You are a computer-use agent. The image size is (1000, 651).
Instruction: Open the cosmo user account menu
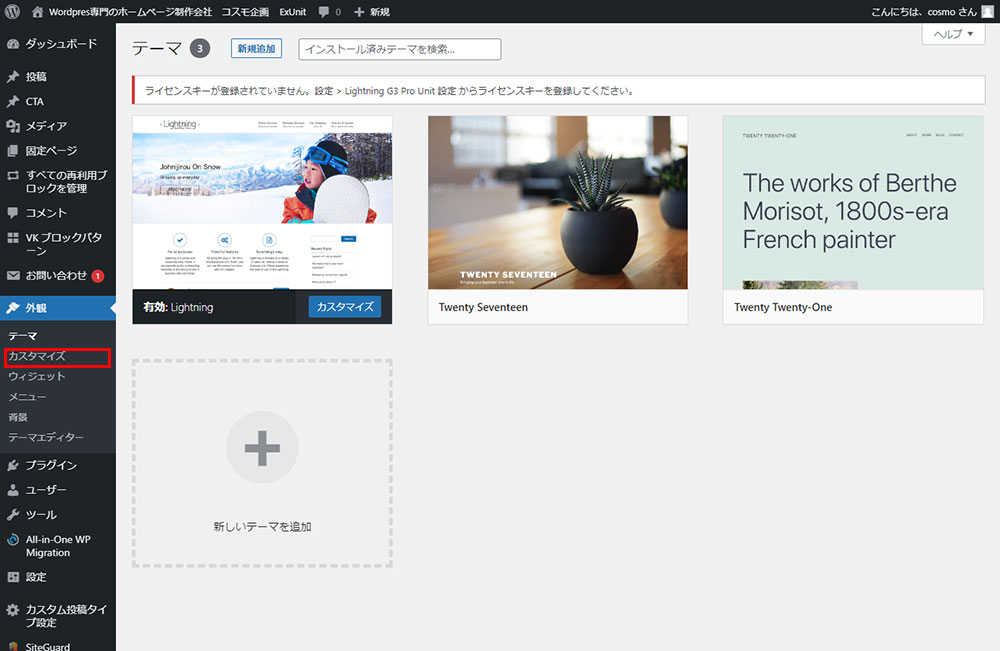point(919,12)
